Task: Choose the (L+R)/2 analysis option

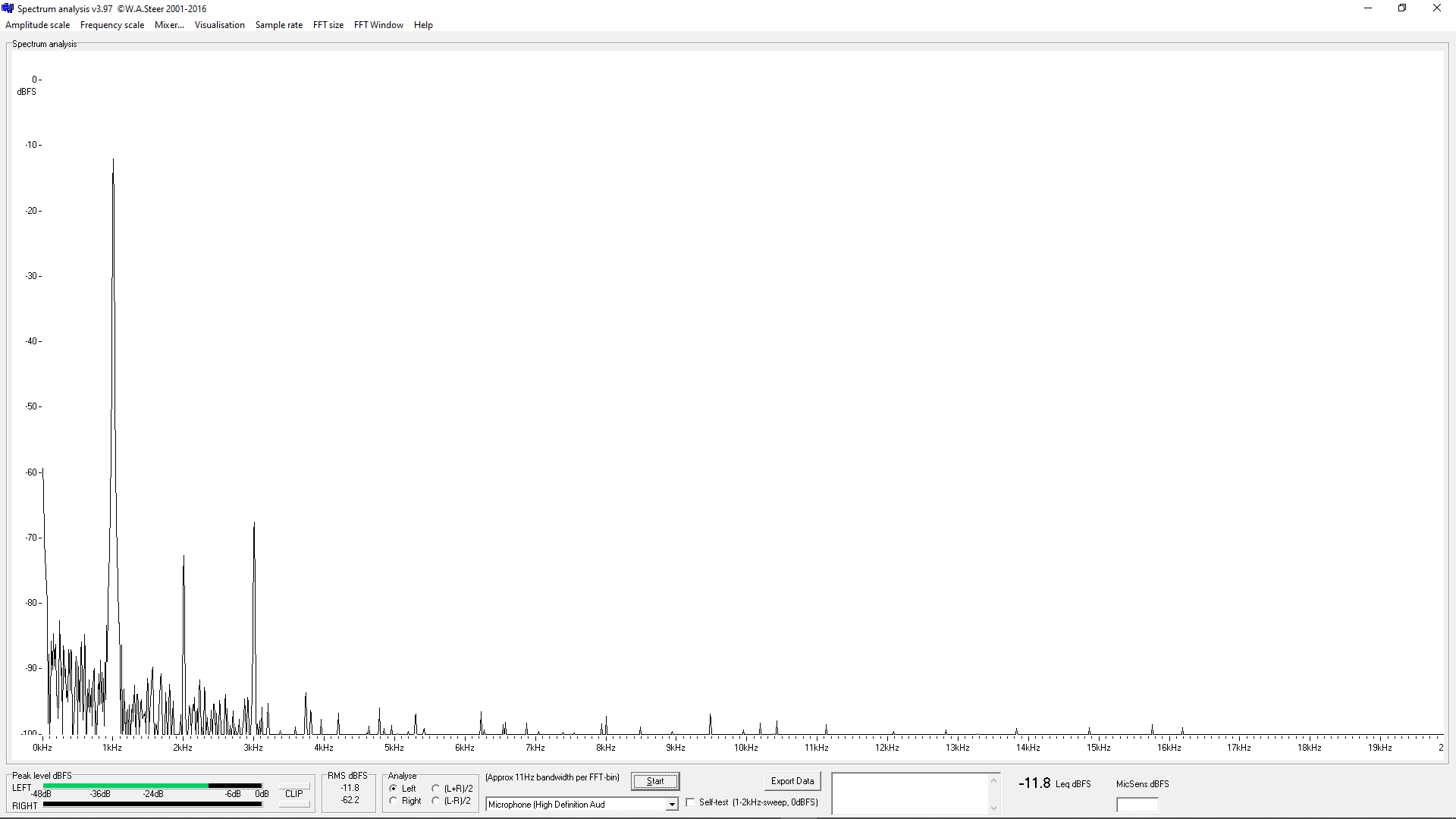Action: [436, 789]
